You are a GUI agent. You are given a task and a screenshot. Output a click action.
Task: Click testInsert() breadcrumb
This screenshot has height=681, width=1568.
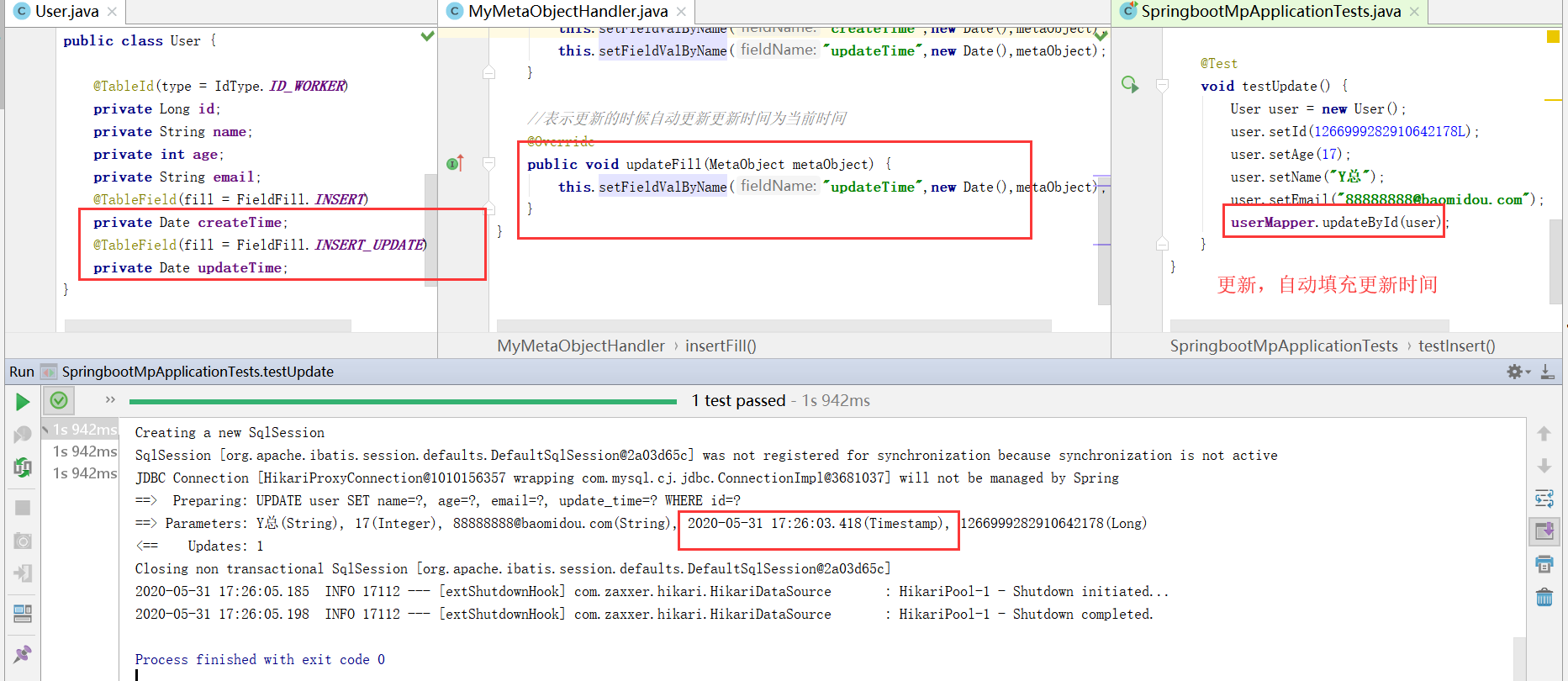click(1457, 346)
